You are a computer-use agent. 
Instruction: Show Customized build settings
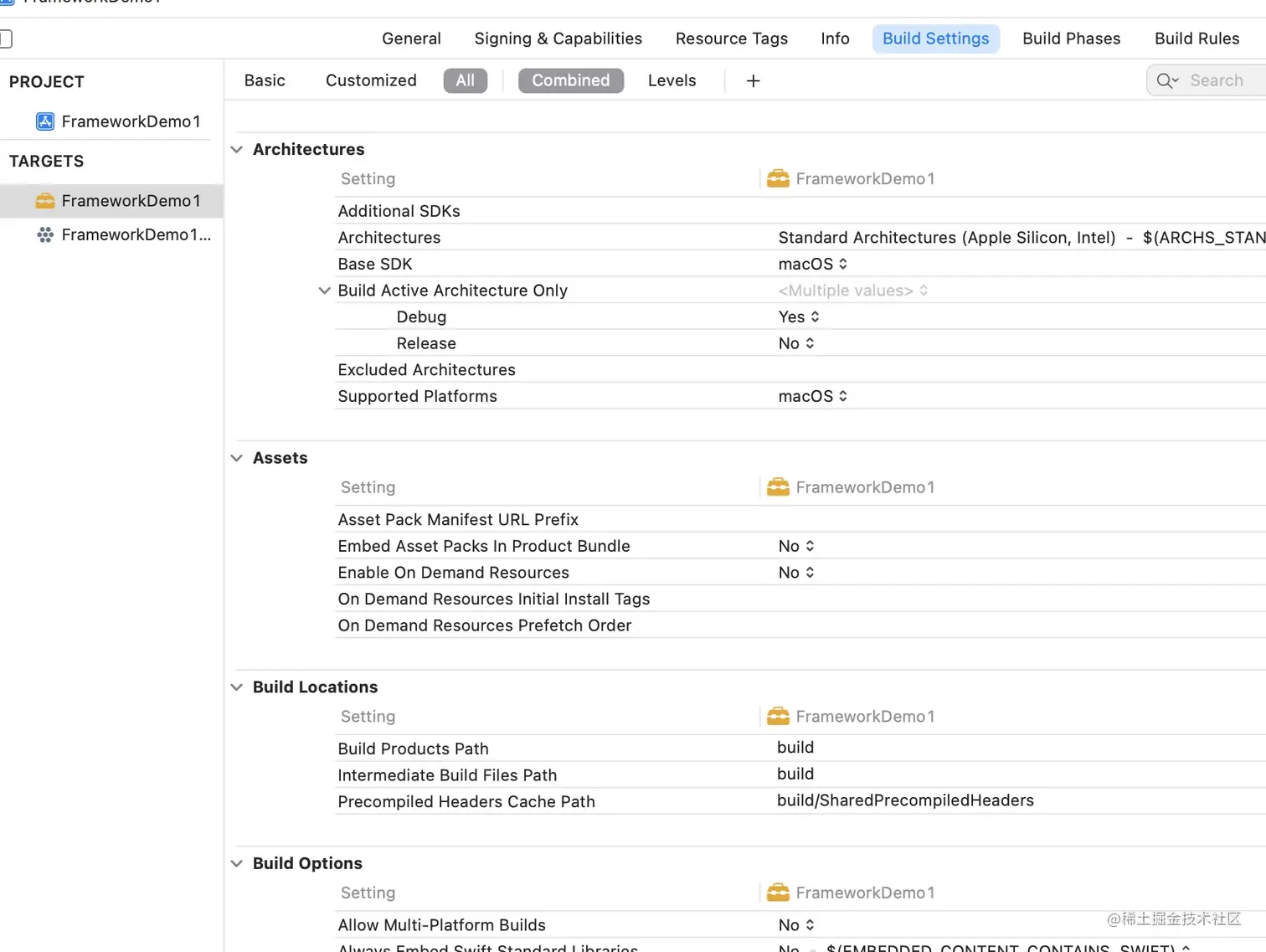tap(371, 80)
